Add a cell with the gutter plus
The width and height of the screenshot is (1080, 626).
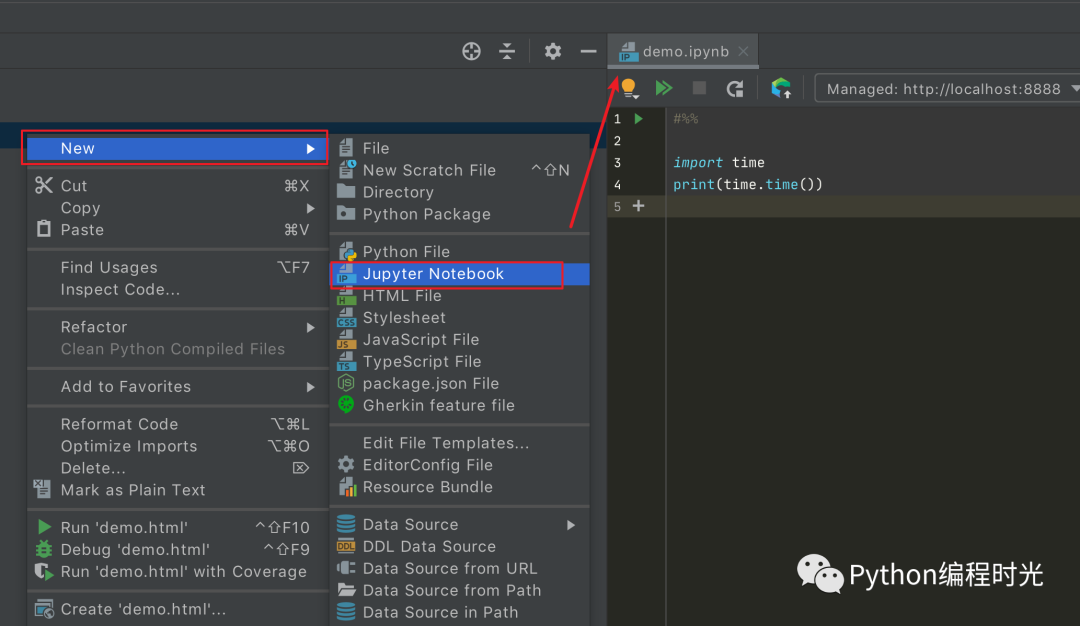tap(639, 206)
